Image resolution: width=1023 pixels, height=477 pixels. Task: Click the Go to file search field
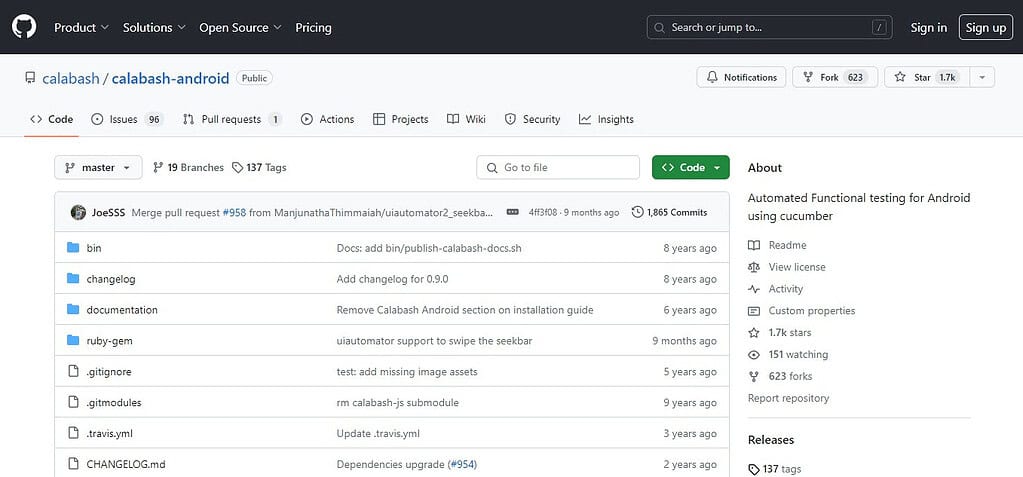pos(558,168)
